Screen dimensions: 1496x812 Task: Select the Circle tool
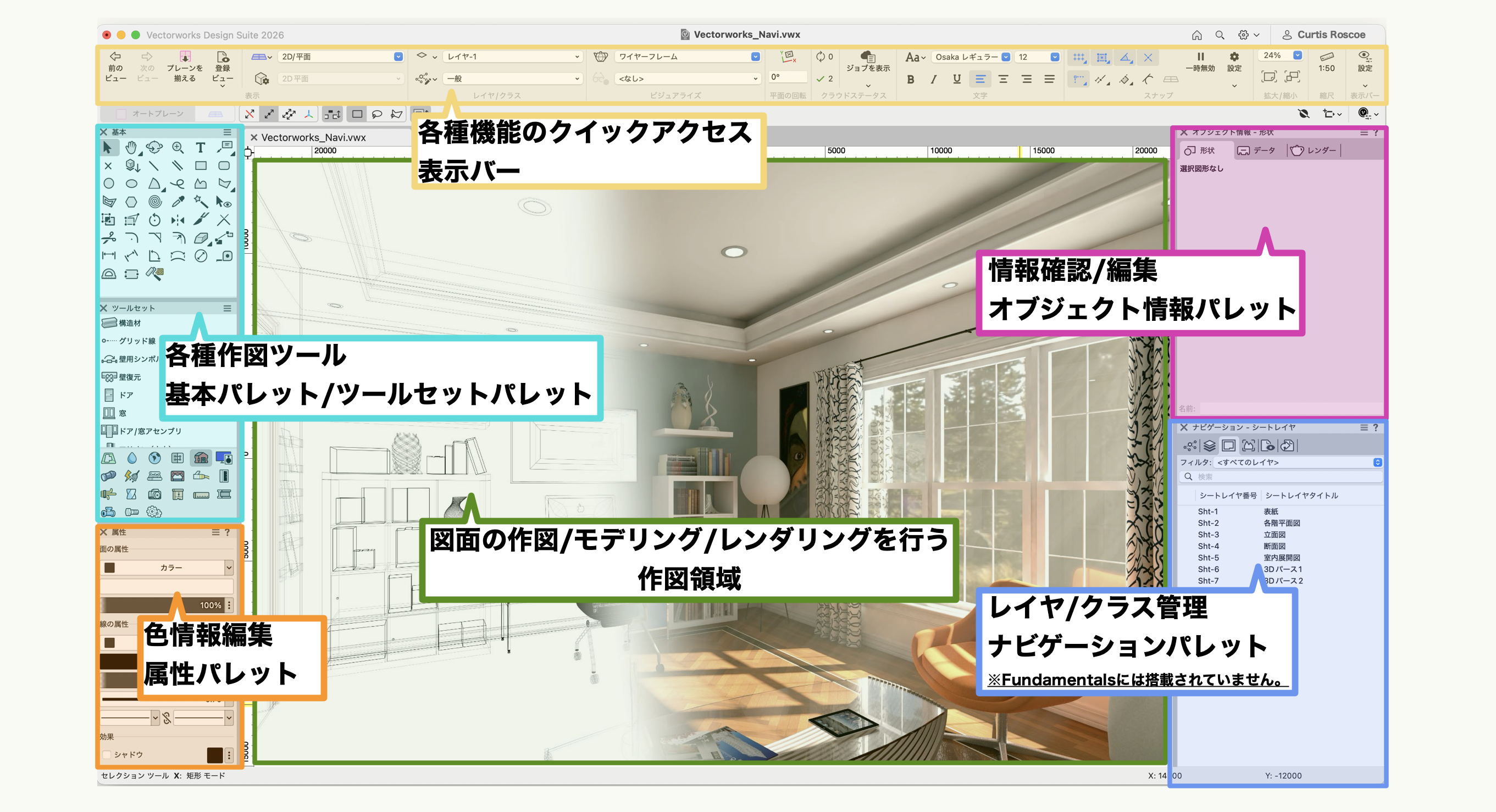point(109,184)
